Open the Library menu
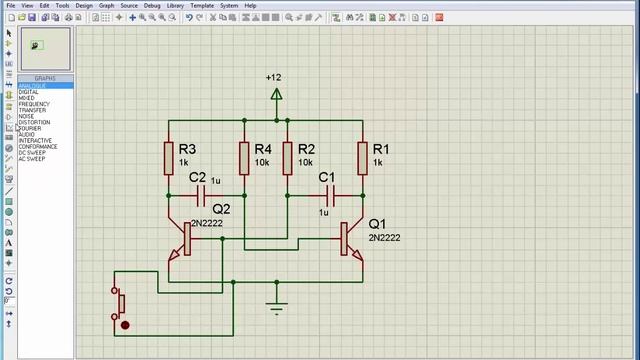640x360 pixels. [175, 6]
